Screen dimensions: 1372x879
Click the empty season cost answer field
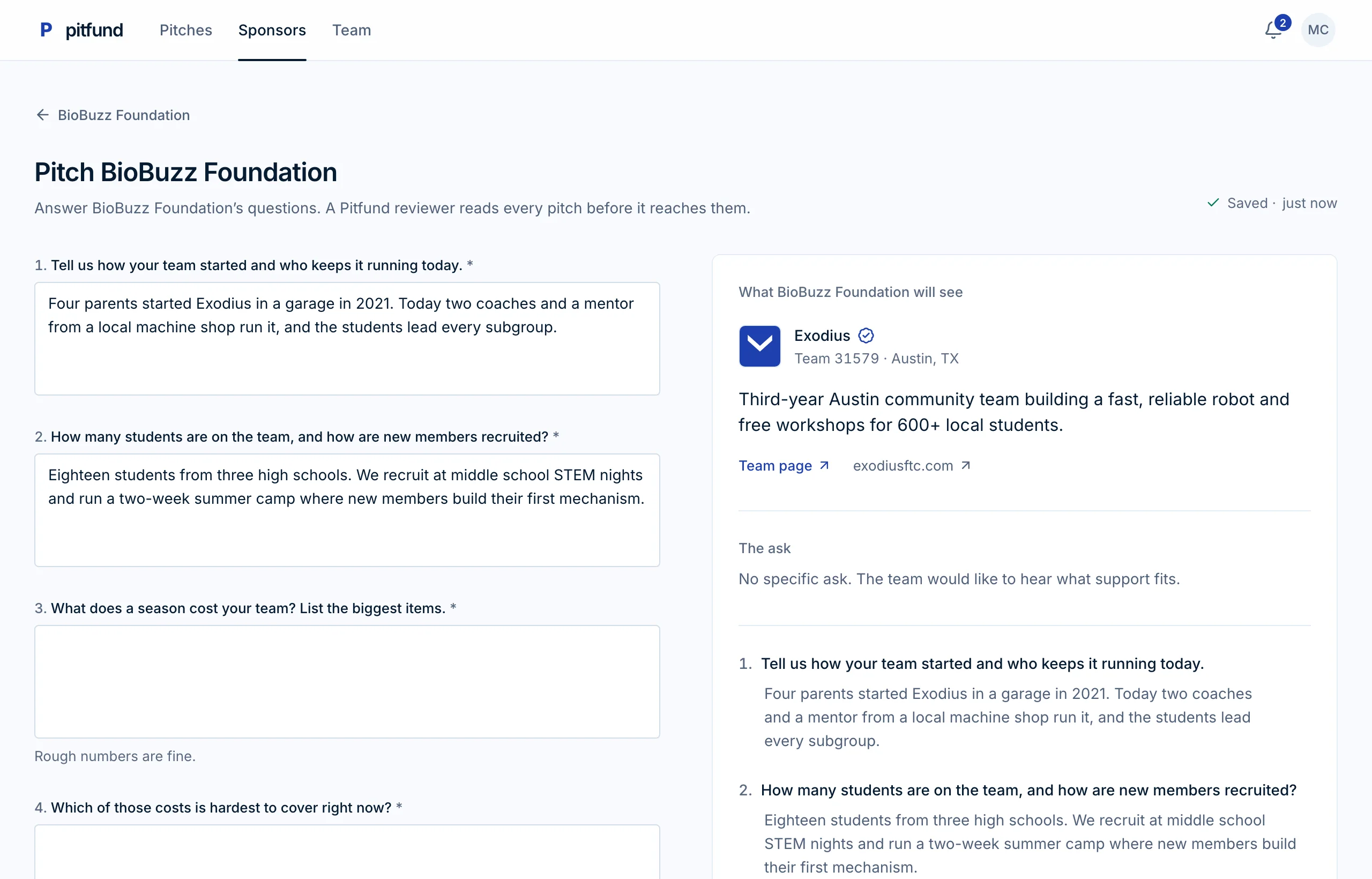pos(347,682)
